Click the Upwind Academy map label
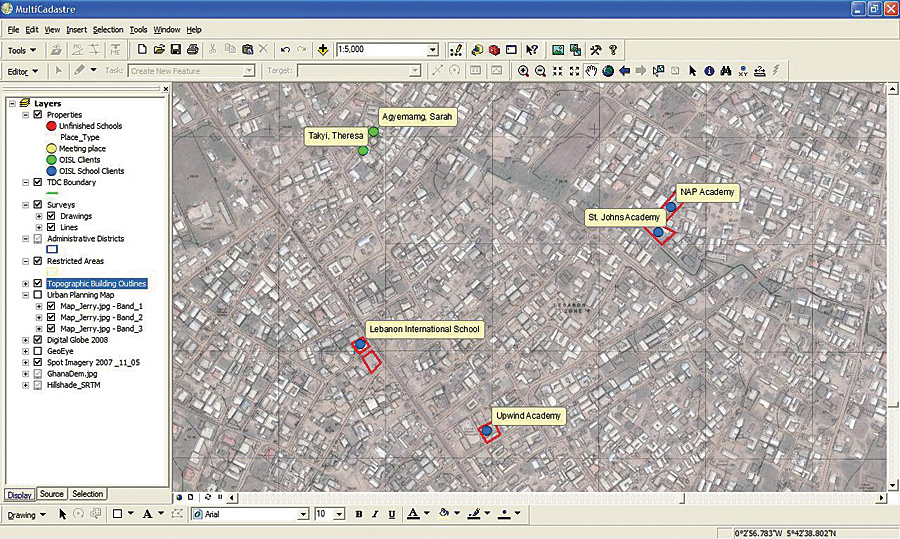 coord(529,416)
